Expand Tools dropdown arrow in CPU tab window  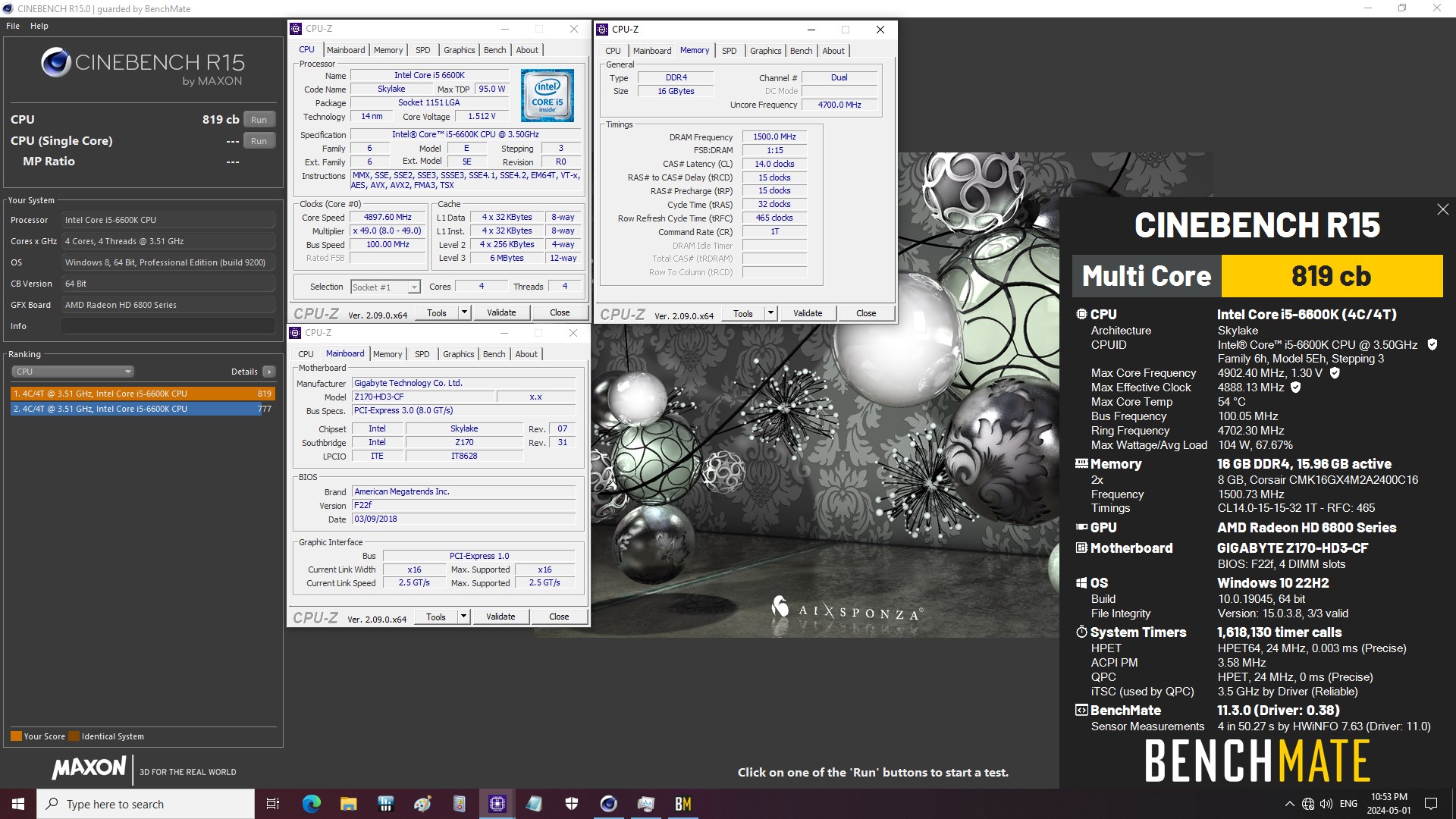464,313
